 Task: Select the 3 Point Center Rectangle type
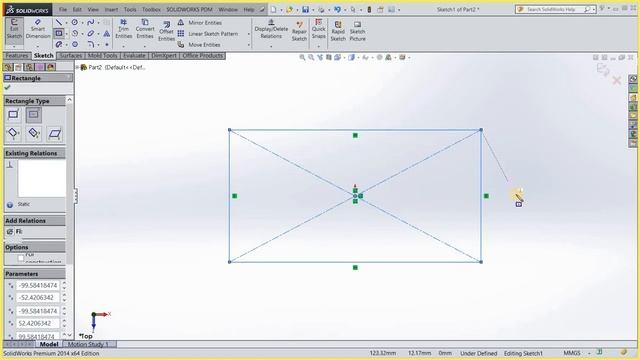pyautogui.click(x=33, y=133)
